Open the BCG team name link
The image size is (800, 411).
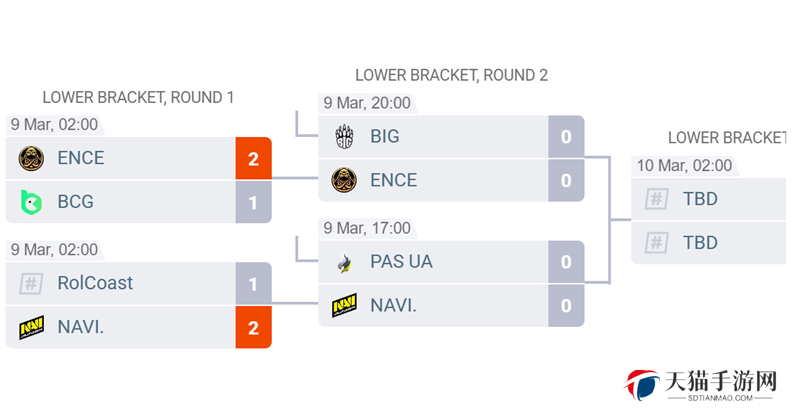pyautogui.click(x=76, y=202)
